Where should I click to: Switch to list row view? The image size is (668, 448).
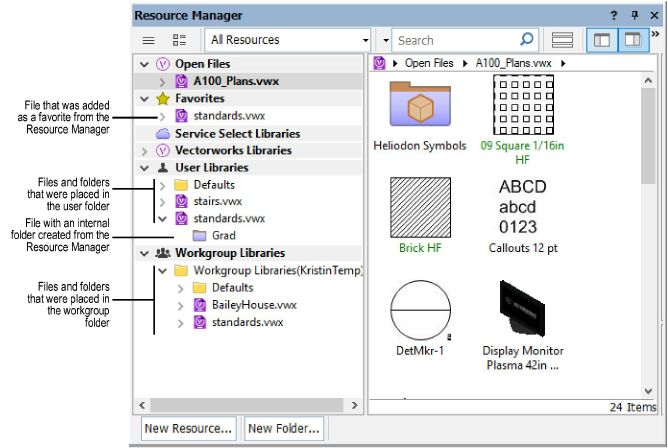(x=562, y=40)
